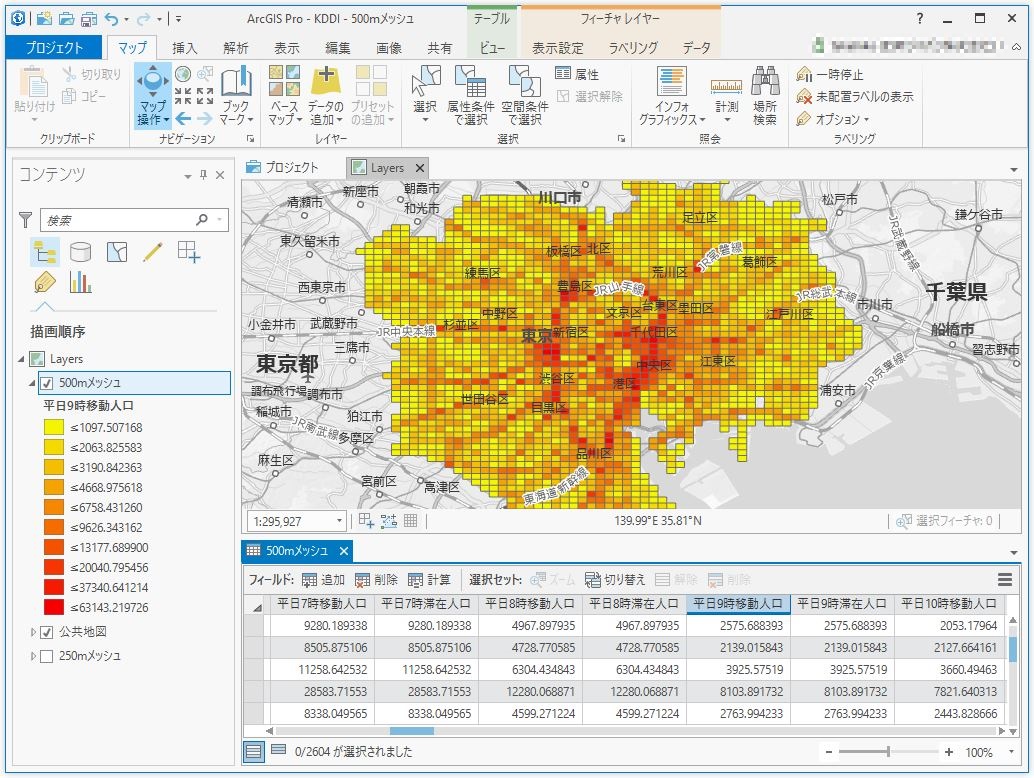Switch to the ラベリング ribbon tab
1034x778 pixels.
coord(633,47)
